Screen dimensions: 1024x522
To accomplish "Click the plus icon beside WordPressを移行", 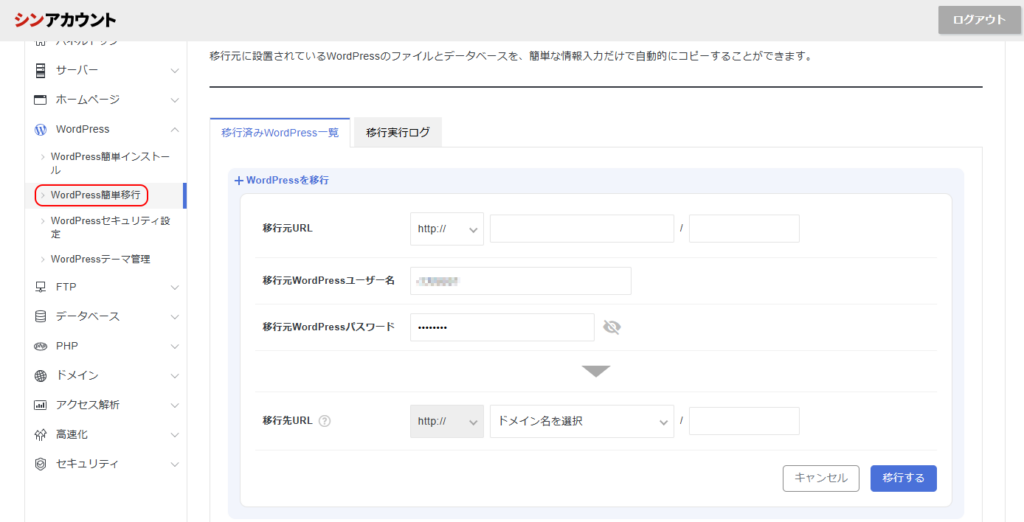I will tap(238, 180).
